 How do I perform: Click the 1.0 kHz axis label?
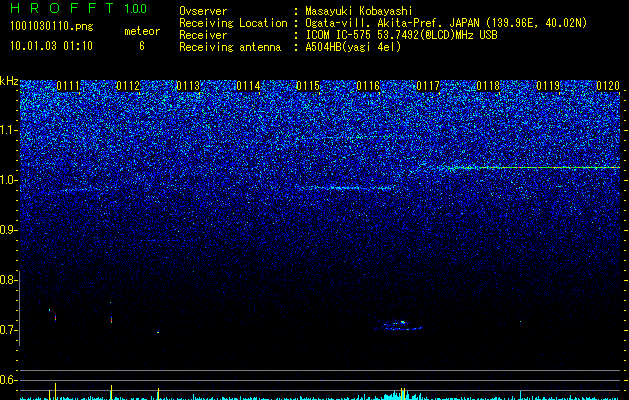coord(8,180)
